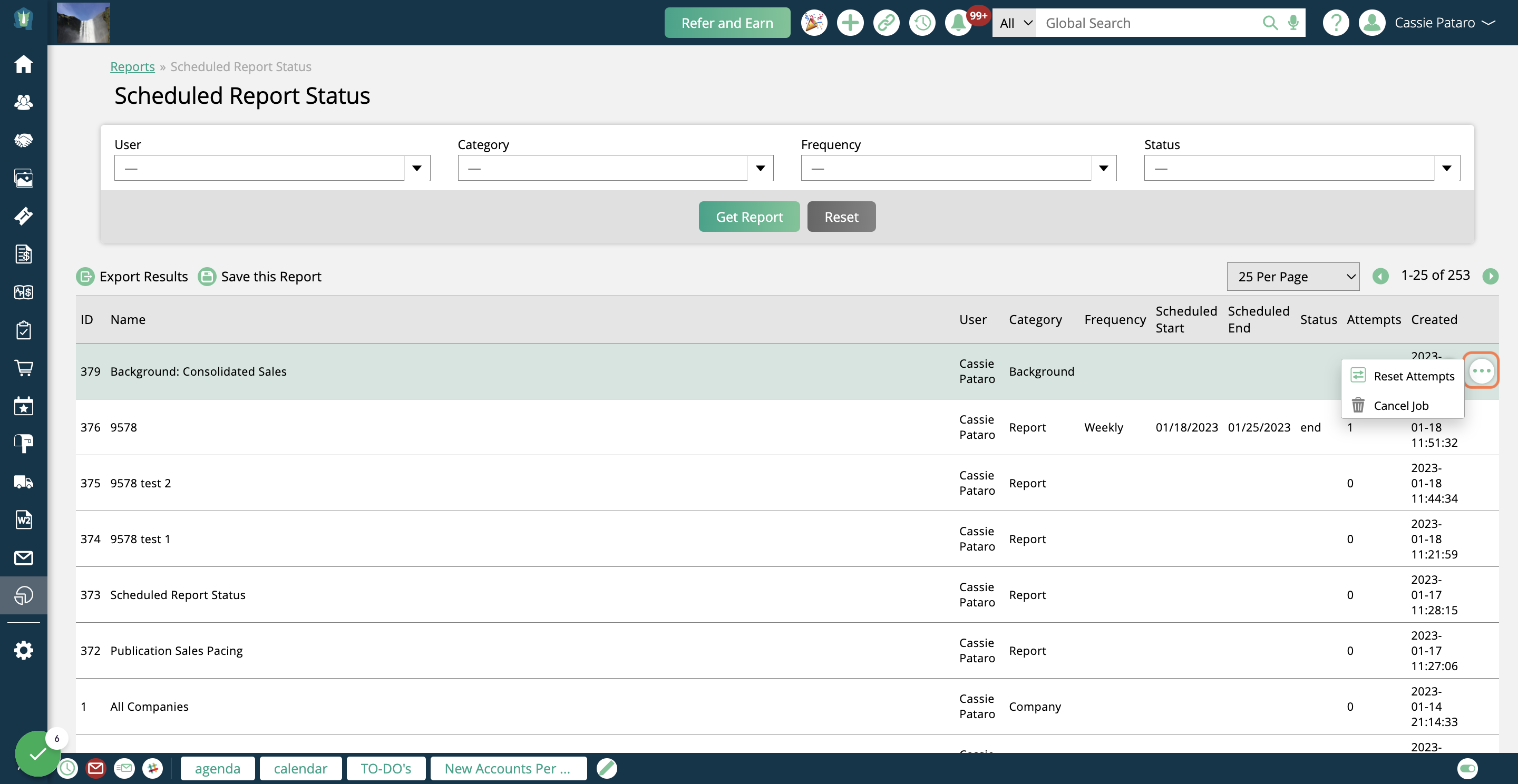1518x784 pixels.
Task: Click the Name column header
Action: (x=128, y=319)
